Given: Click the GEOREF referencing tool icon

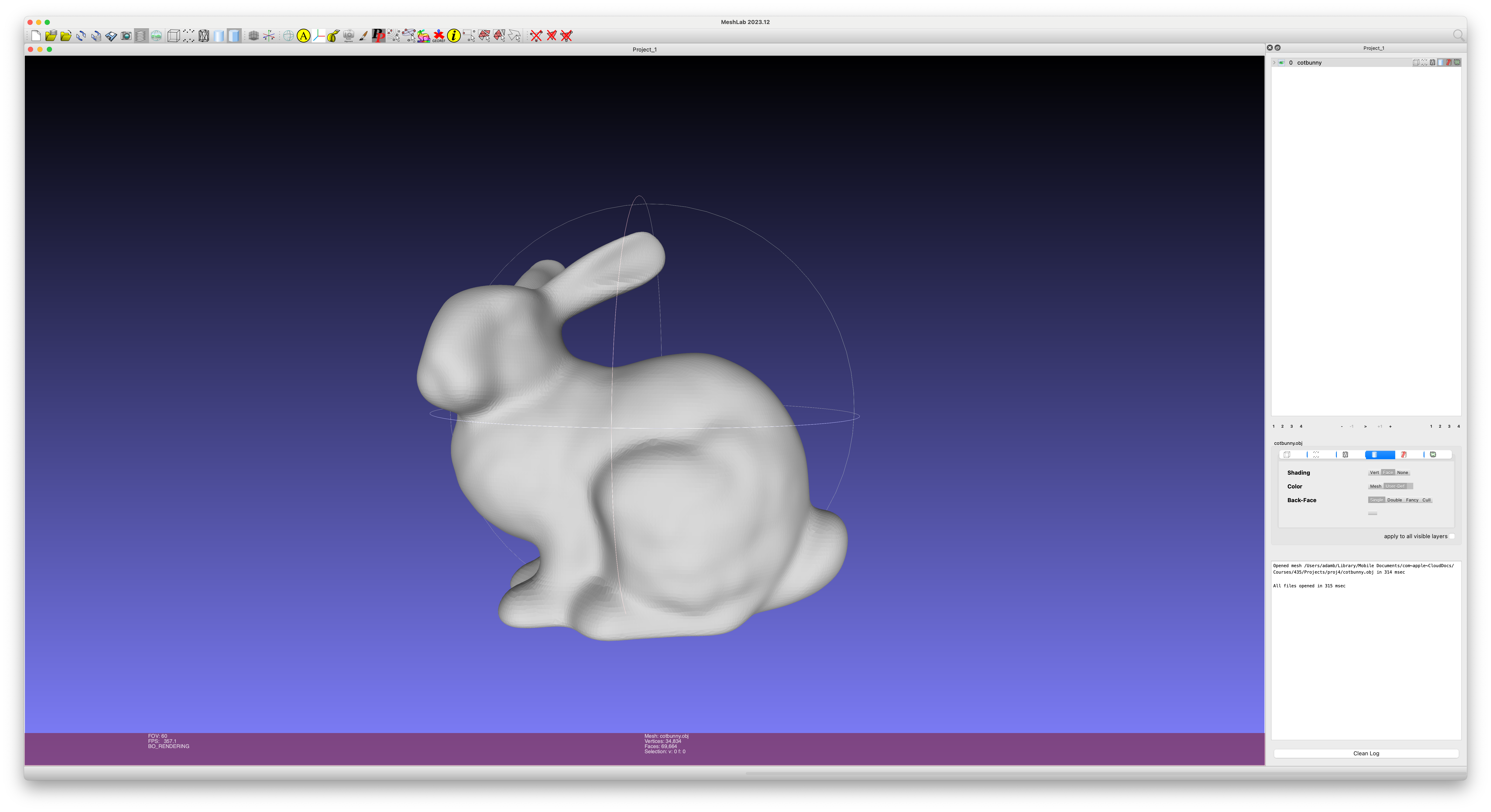Looking at the screenshot, I should (x=439, y=36).
